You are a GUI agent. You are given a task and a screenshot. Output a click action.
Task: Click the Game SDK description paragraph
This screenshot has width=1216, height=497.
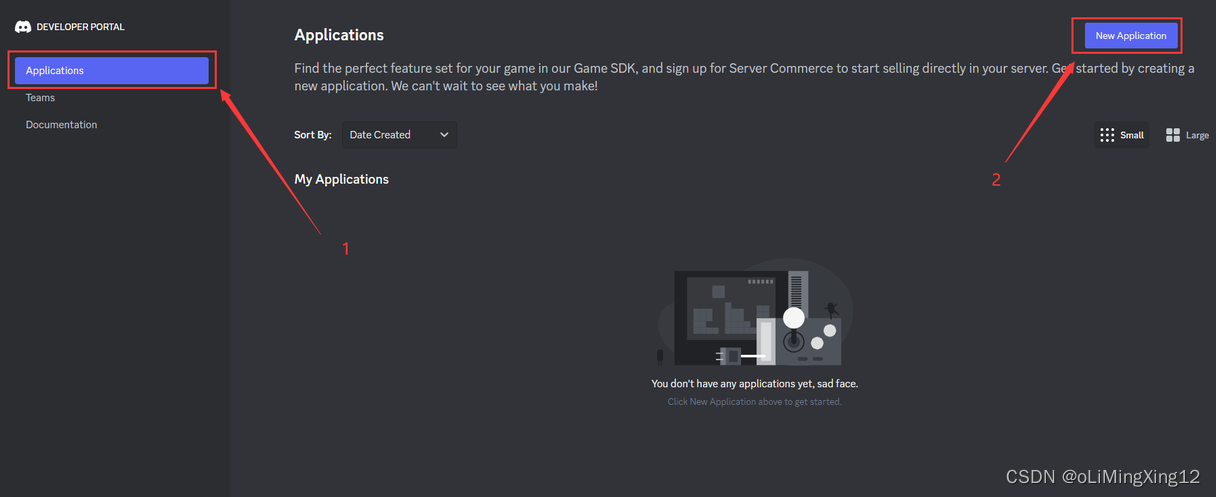(744, 77)
